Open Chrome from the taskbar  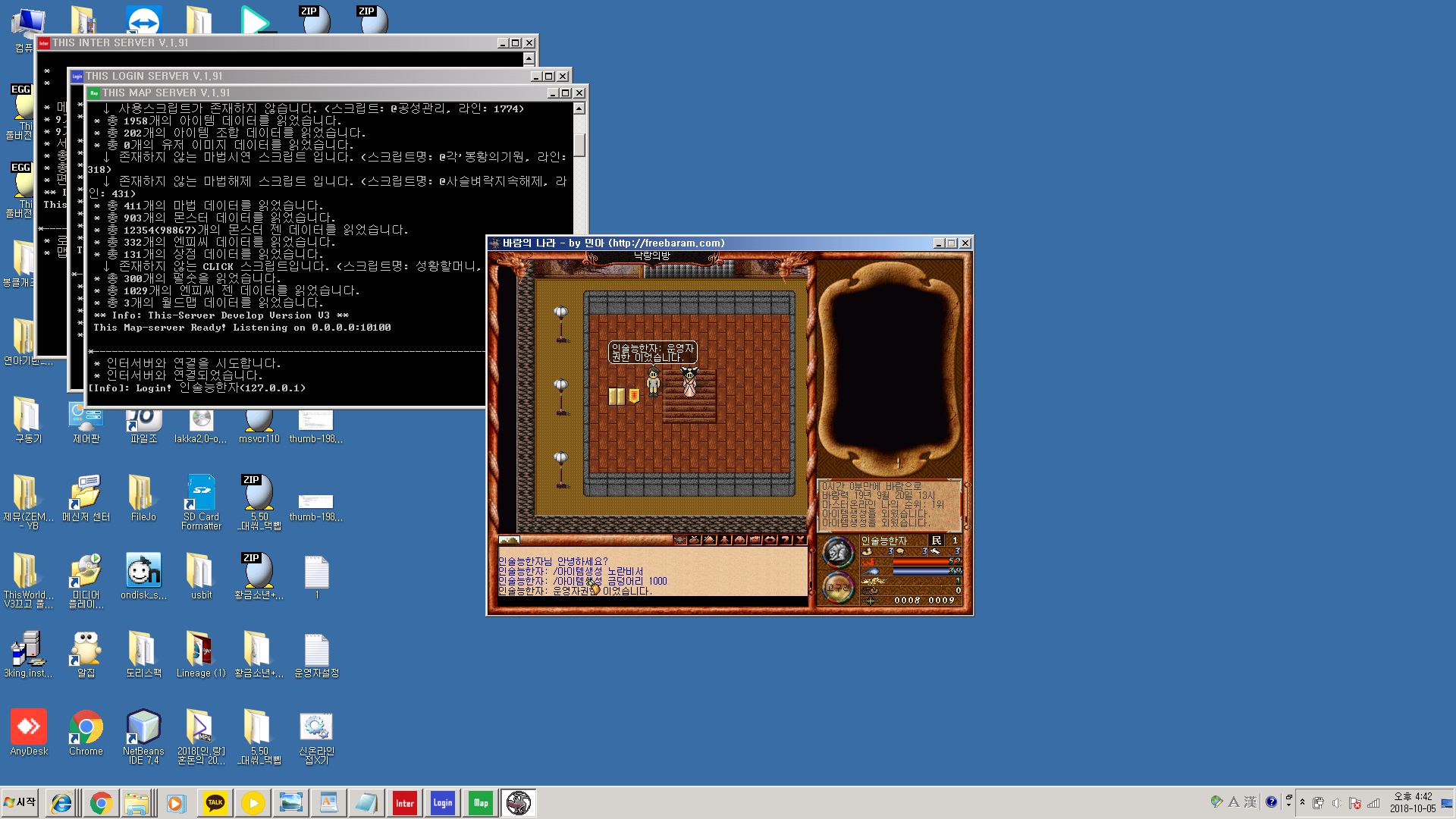click(x=101, y=803)
